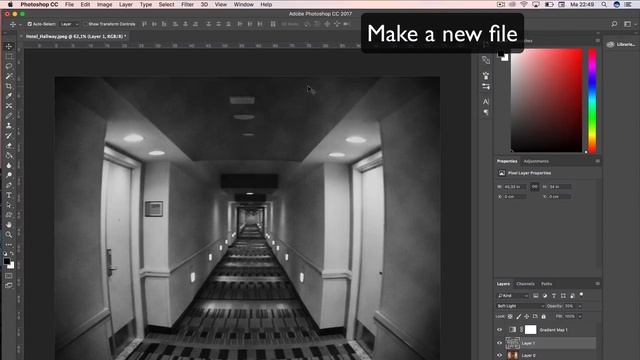Swap foreground and background colors

click(12, 254)
